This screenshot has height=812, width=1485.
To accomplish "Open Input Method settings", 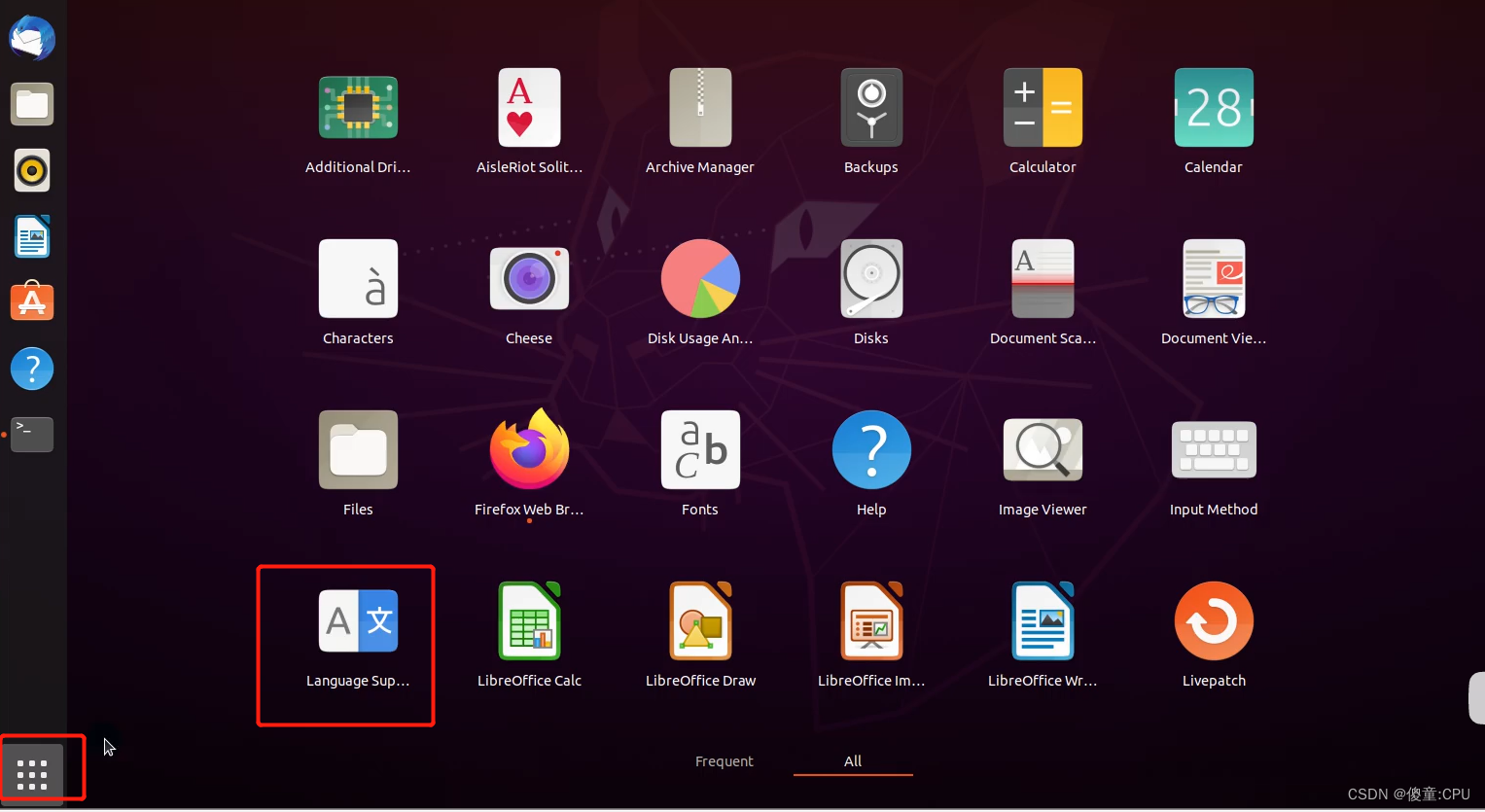I will [x=1214, y=449].
